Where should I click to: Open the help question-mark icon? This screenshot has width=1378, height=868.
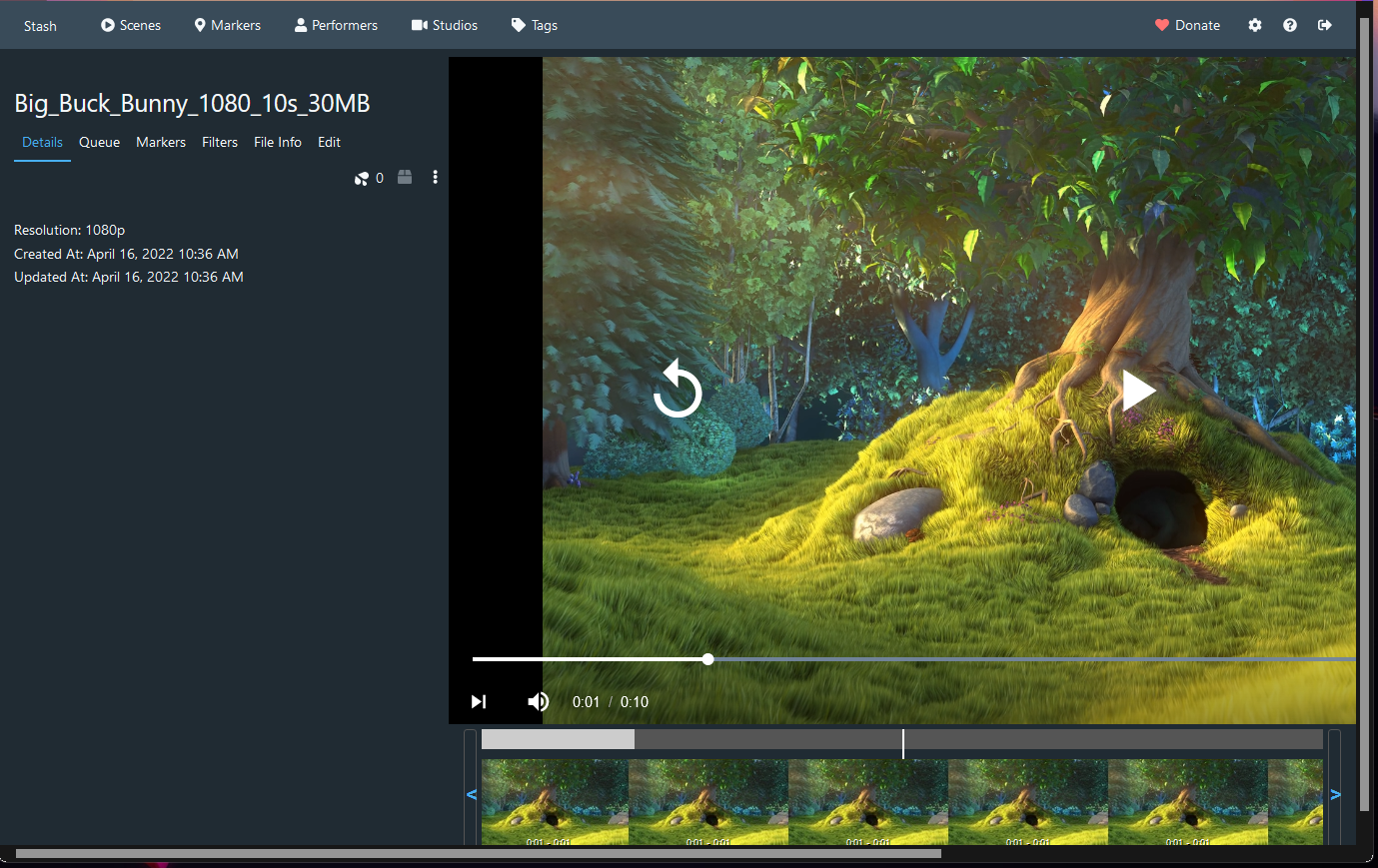point(1289,25)
